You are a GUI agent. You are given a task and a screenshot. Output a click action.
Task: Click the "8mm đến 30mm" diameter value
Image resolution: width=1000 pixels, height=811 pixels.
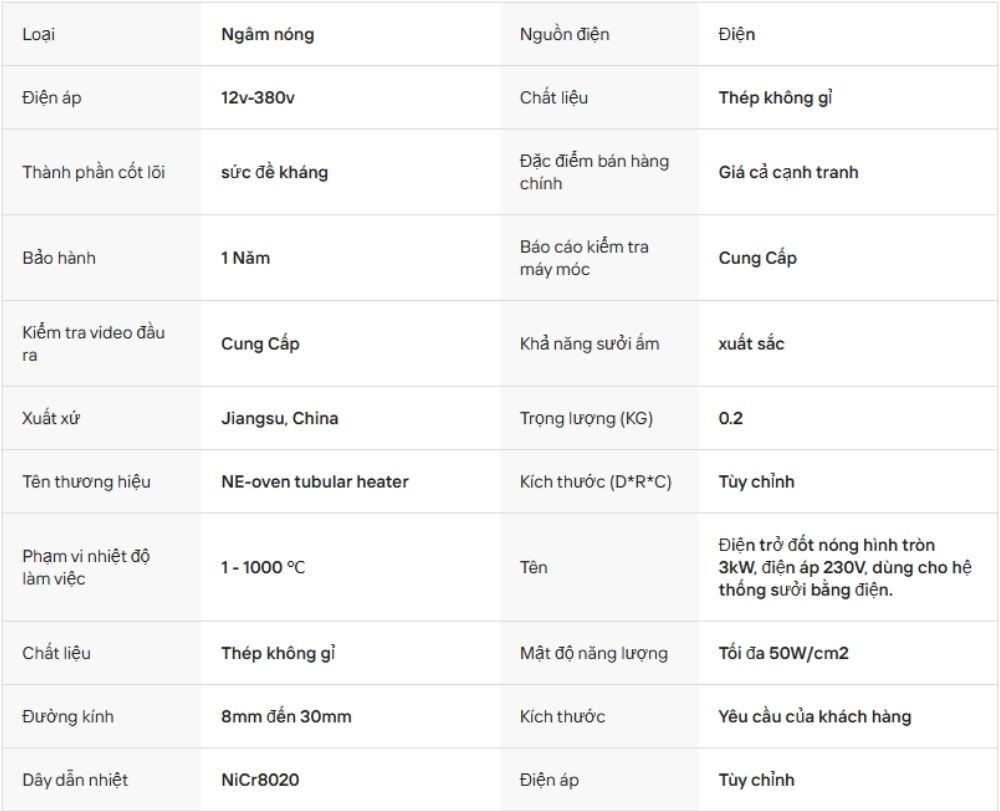[286, 717]
